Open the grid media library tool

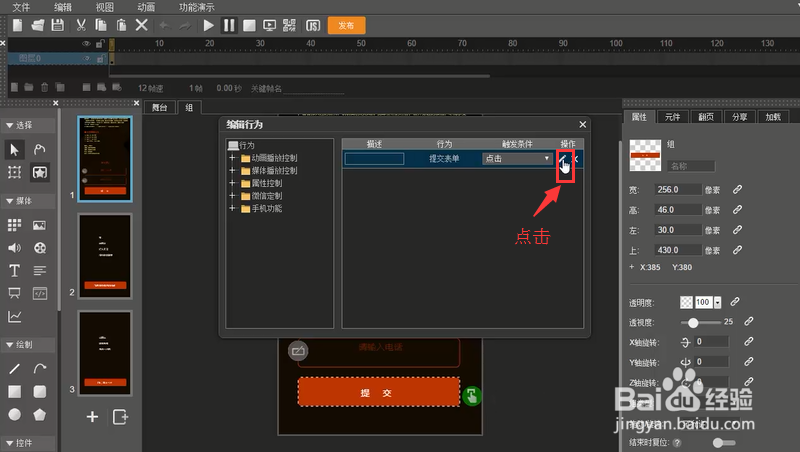click(x=14, y=225)
